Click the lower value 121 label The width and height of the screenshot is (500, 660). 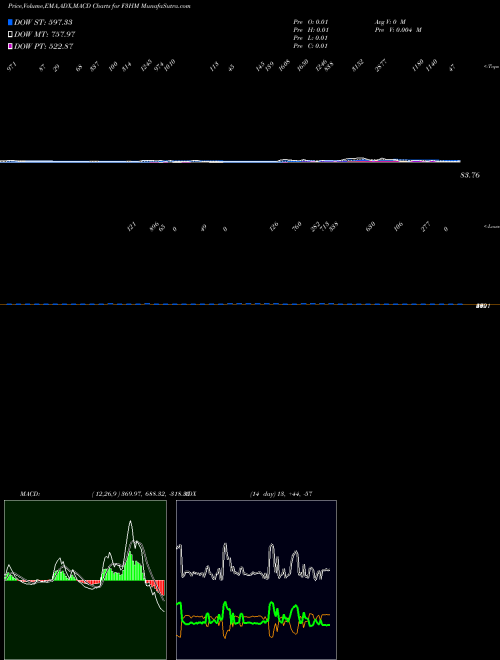point(131,228)
